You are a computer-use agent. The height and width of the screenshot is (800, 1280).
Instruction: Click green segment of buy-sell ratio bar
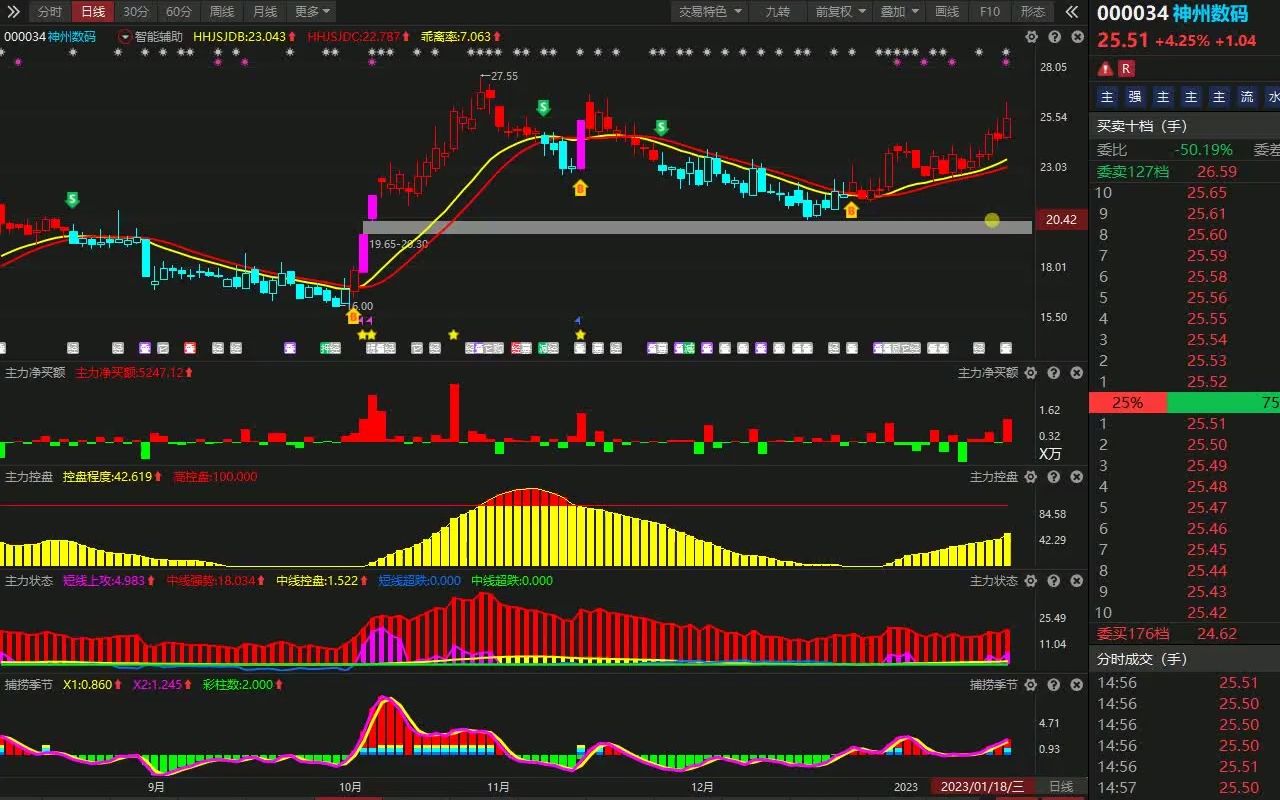(x=1223, y=403)
